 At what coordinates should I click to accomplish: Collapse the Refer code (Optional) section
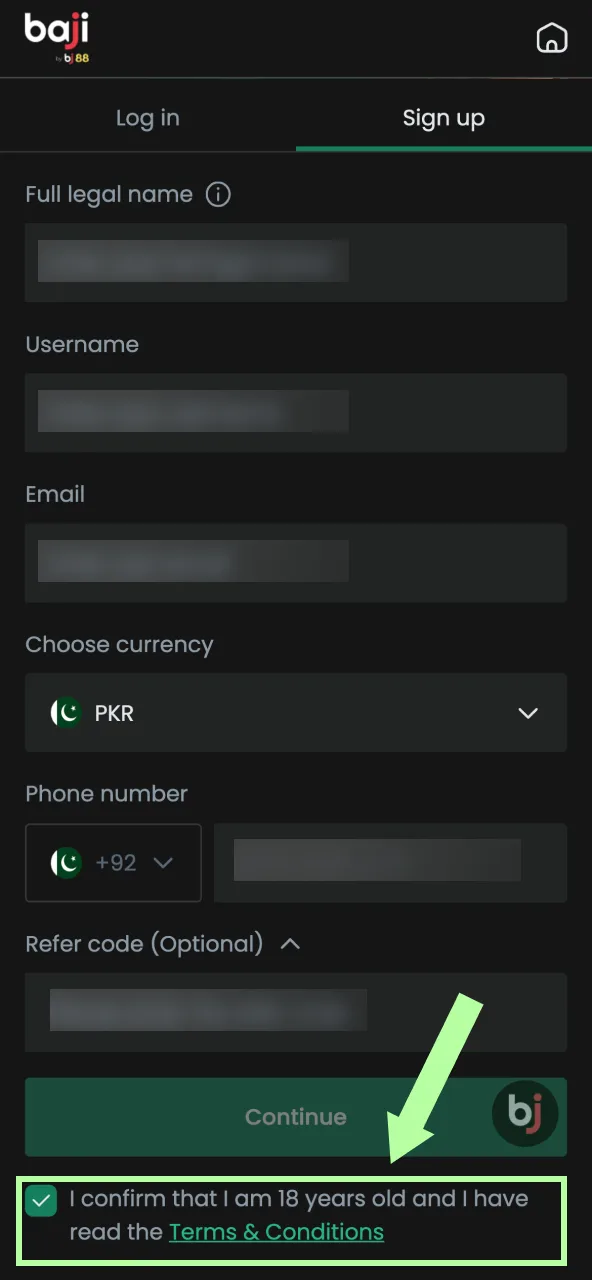coord(289,943)
